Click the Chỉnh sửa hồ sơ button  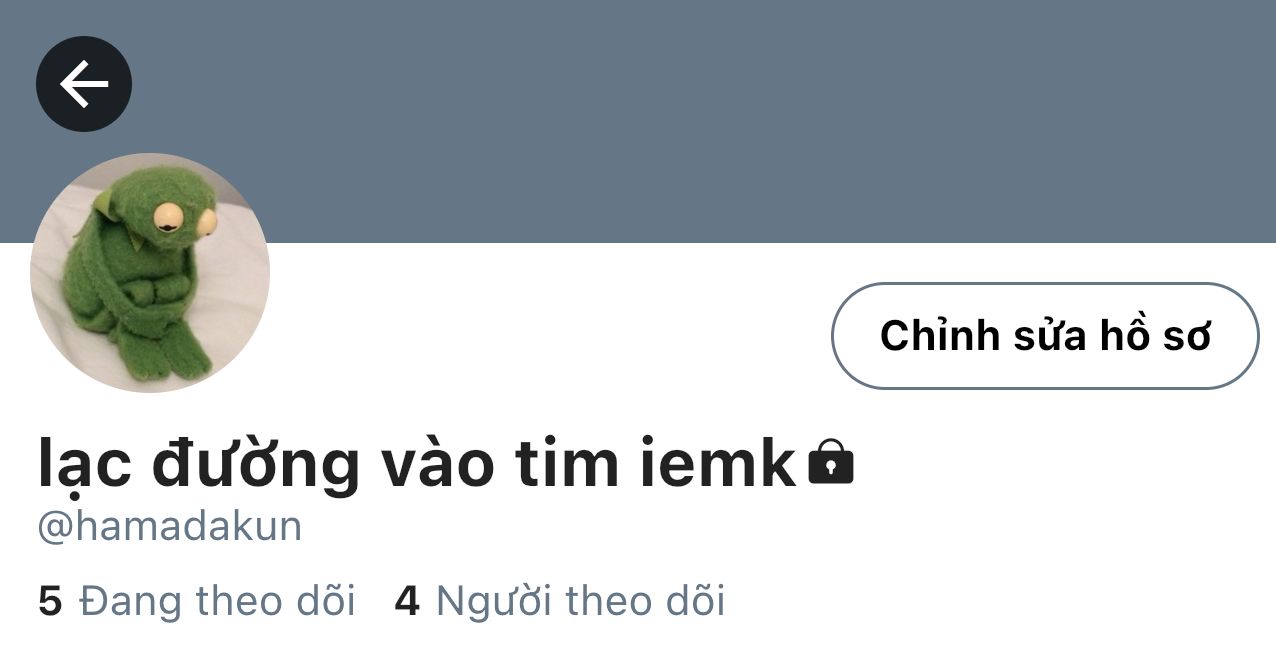1045,336
